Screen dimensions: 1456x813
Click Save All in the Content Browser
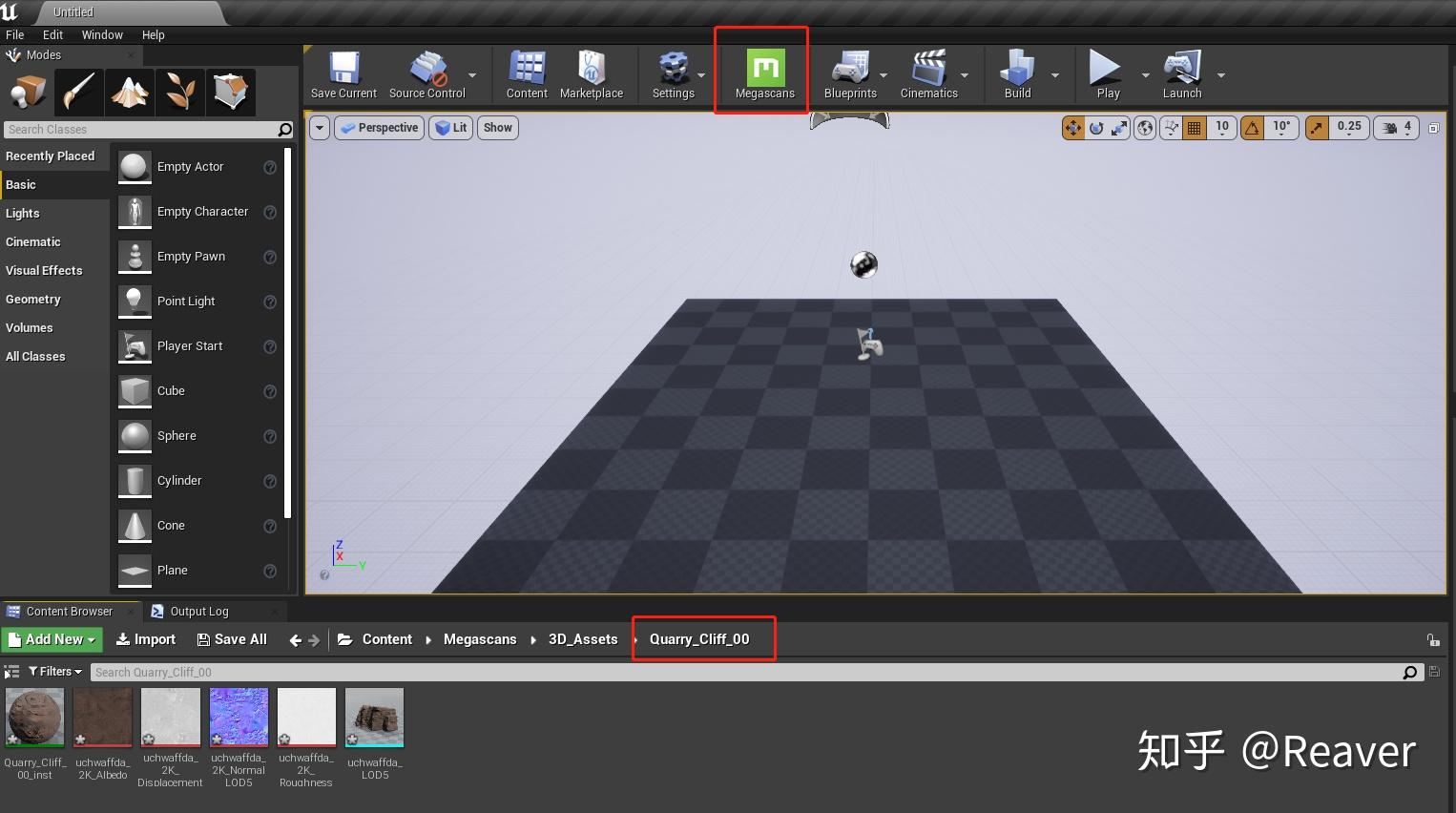[x=232, y=639]
